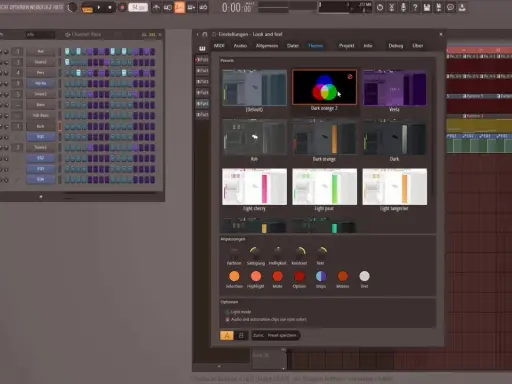Open the white Text color swatch
The height and width of the screenshot is (384, 512).
tap(364, 276)
